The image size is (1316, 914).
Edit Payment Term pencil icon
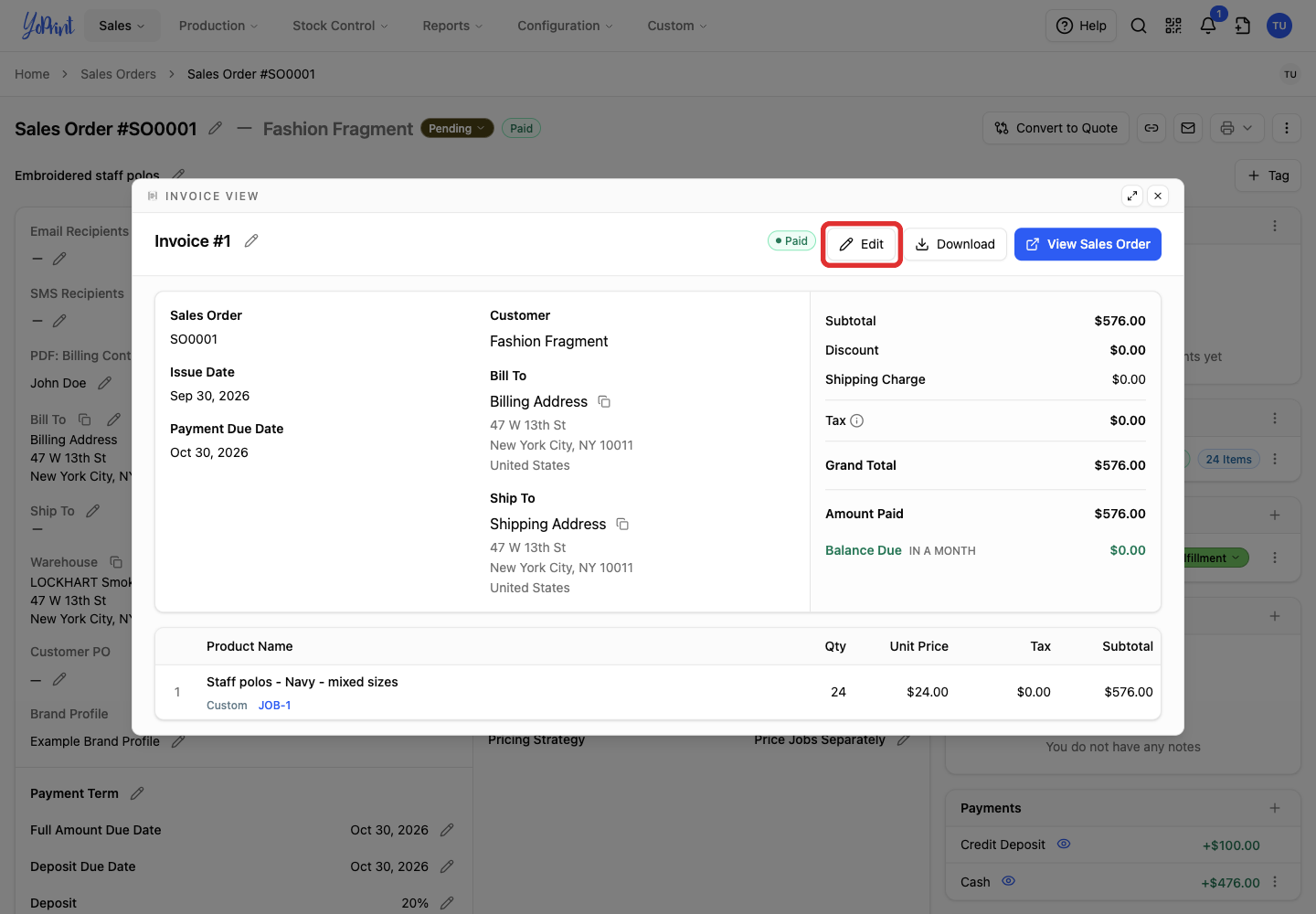pos(137,793)
